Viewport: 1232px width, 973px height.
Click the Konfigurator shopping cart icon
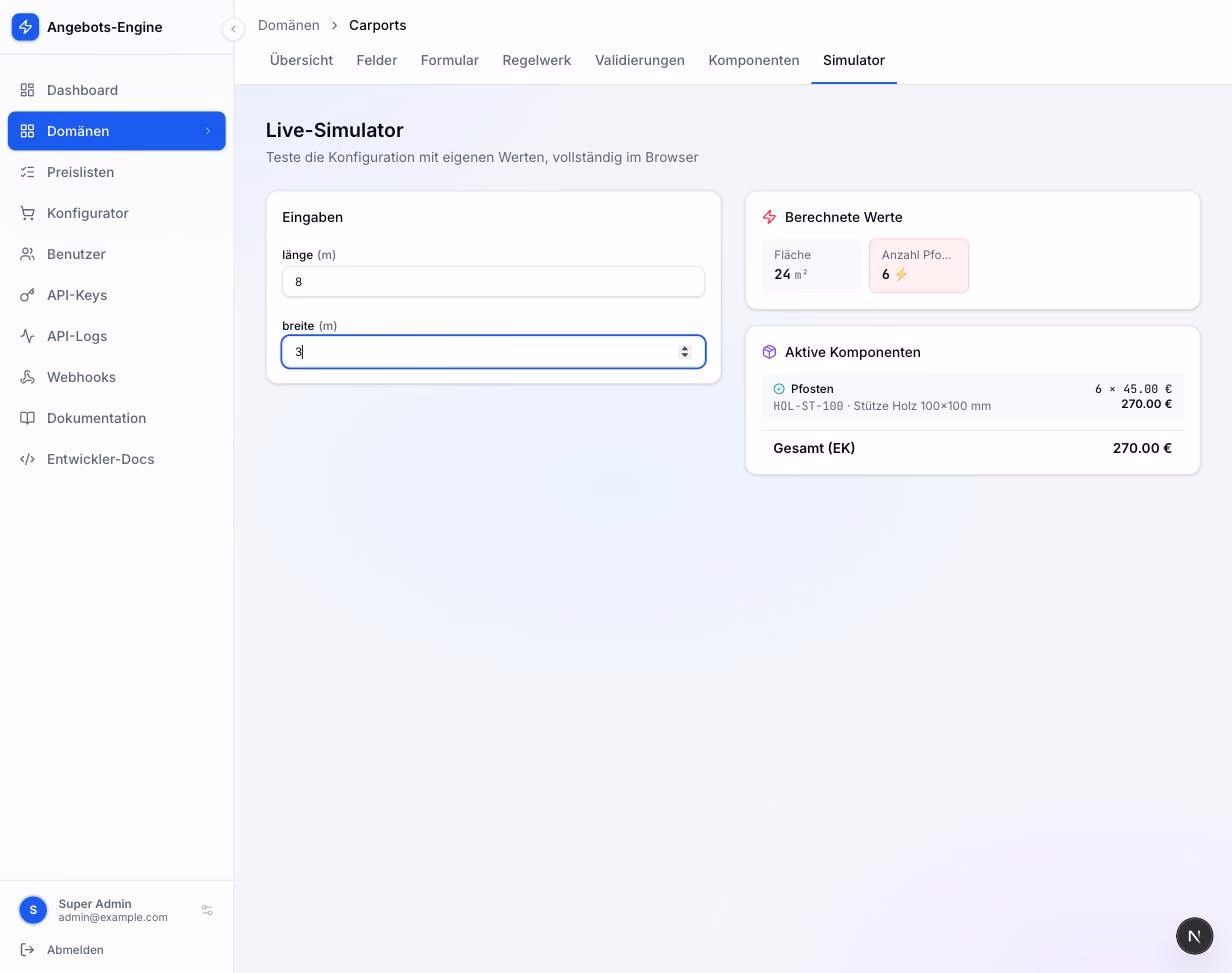coord(28,213)
